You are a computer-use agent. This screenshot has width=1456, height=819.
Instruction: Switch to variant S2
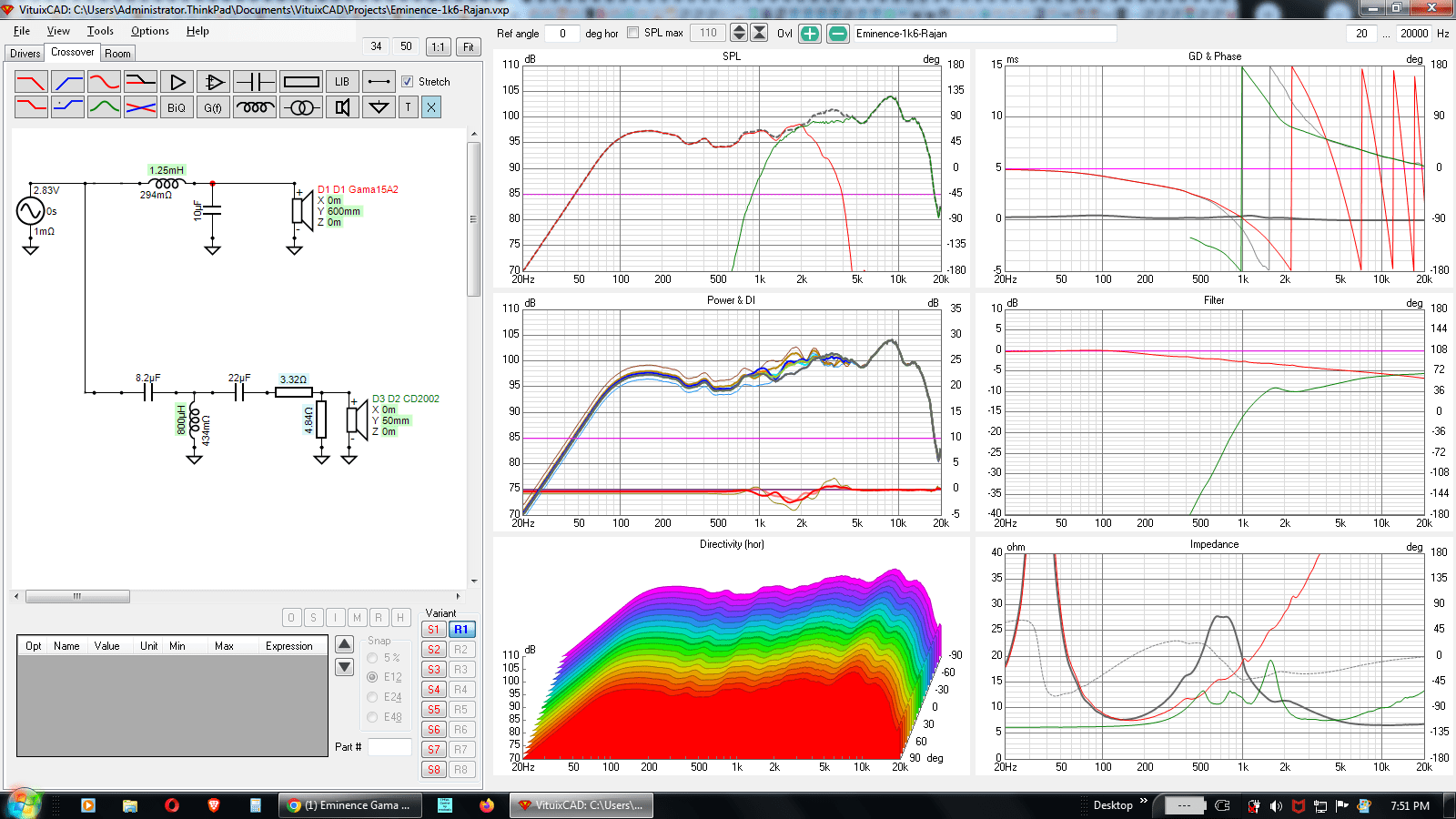pos(434,650)
